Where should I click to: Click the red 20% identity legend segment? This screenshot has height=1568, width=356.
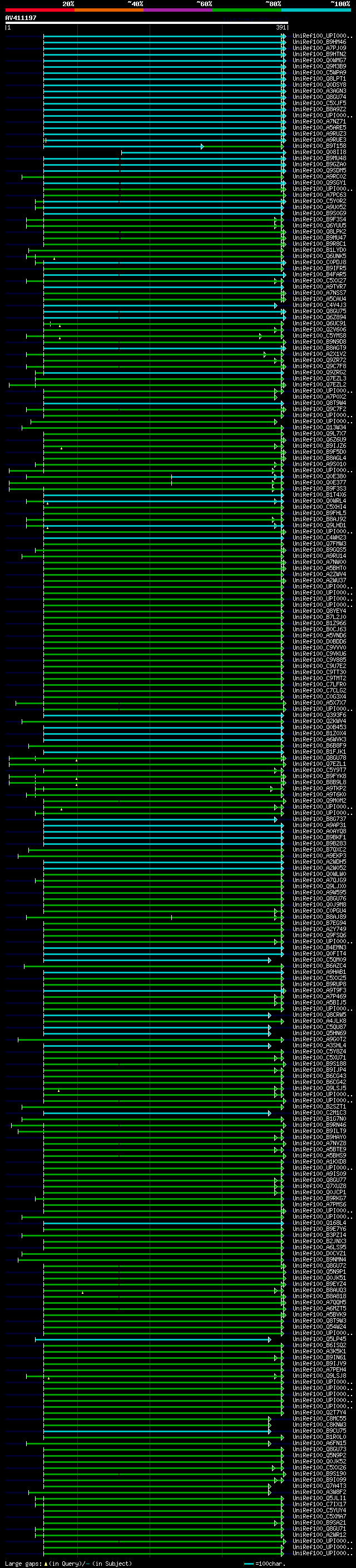[x=39, y=10]
